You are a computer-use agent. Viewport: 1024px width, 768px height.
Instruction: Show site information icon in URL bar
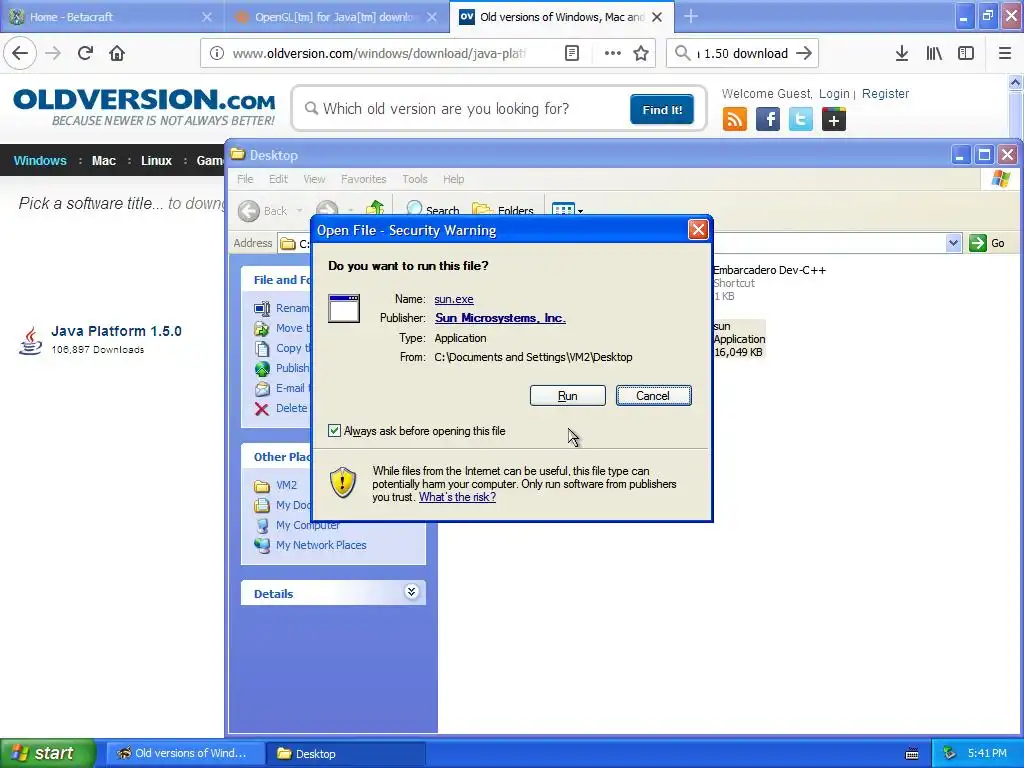pyautogui.click(x=217, y=53)
